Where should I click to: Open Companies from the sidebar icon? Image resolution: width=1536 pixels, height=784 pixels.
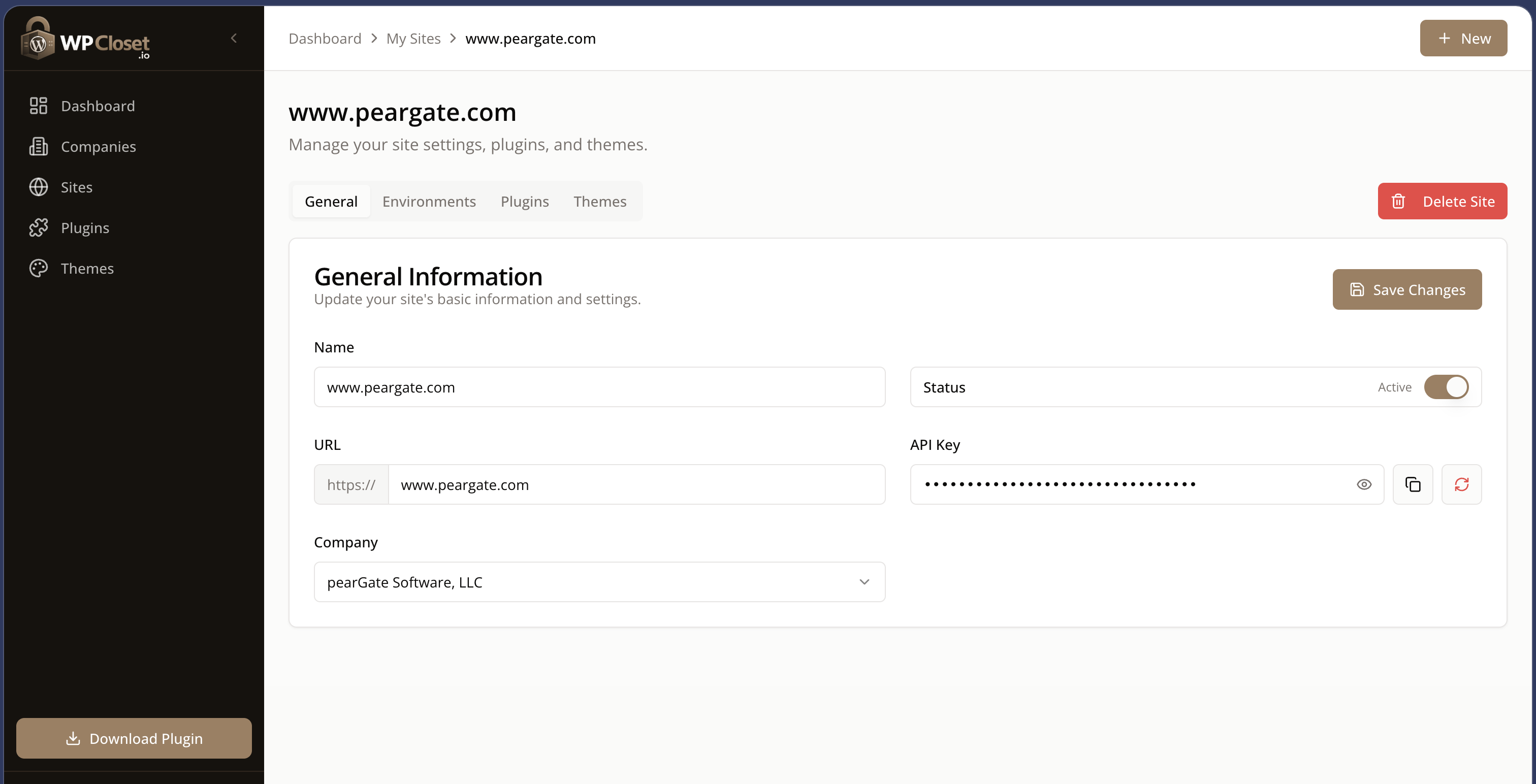[38, 146]
